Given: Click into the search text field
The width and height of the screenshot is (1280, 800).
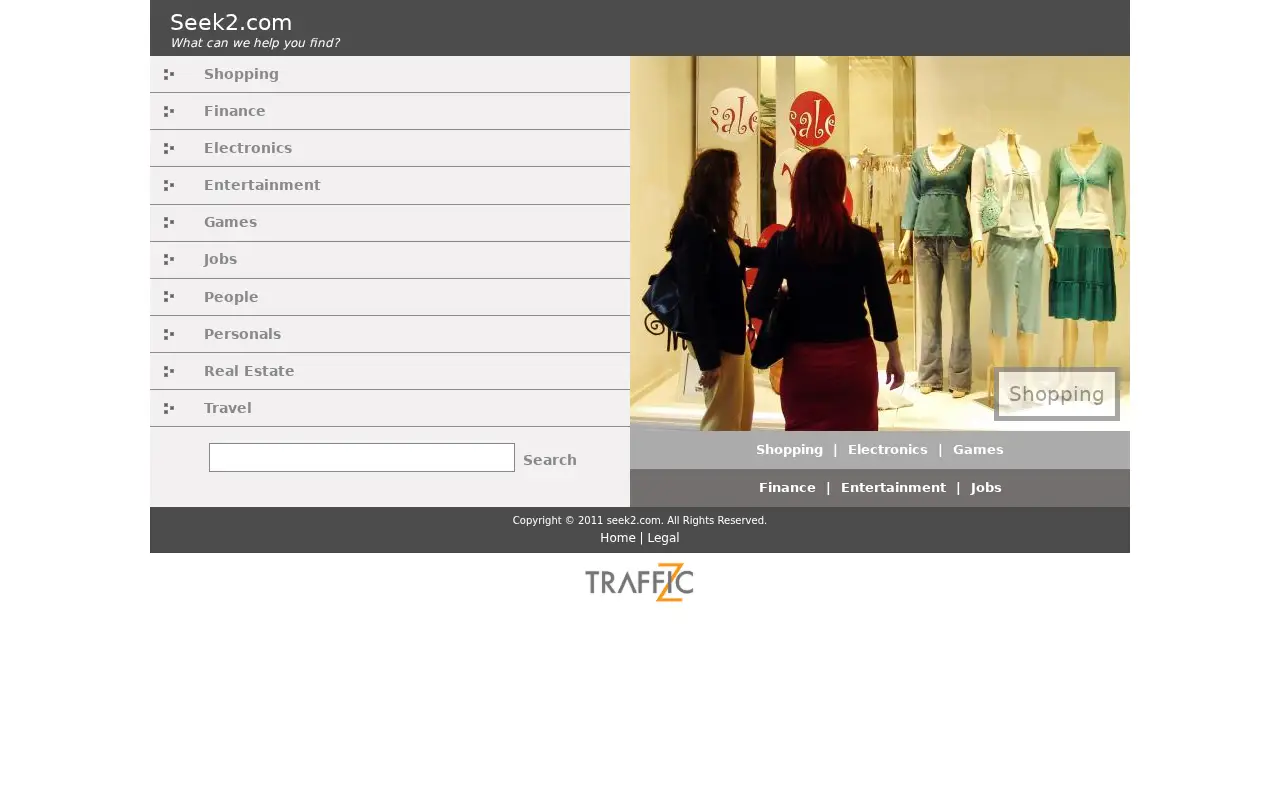Looking at the screenshot, I should 362,458.
